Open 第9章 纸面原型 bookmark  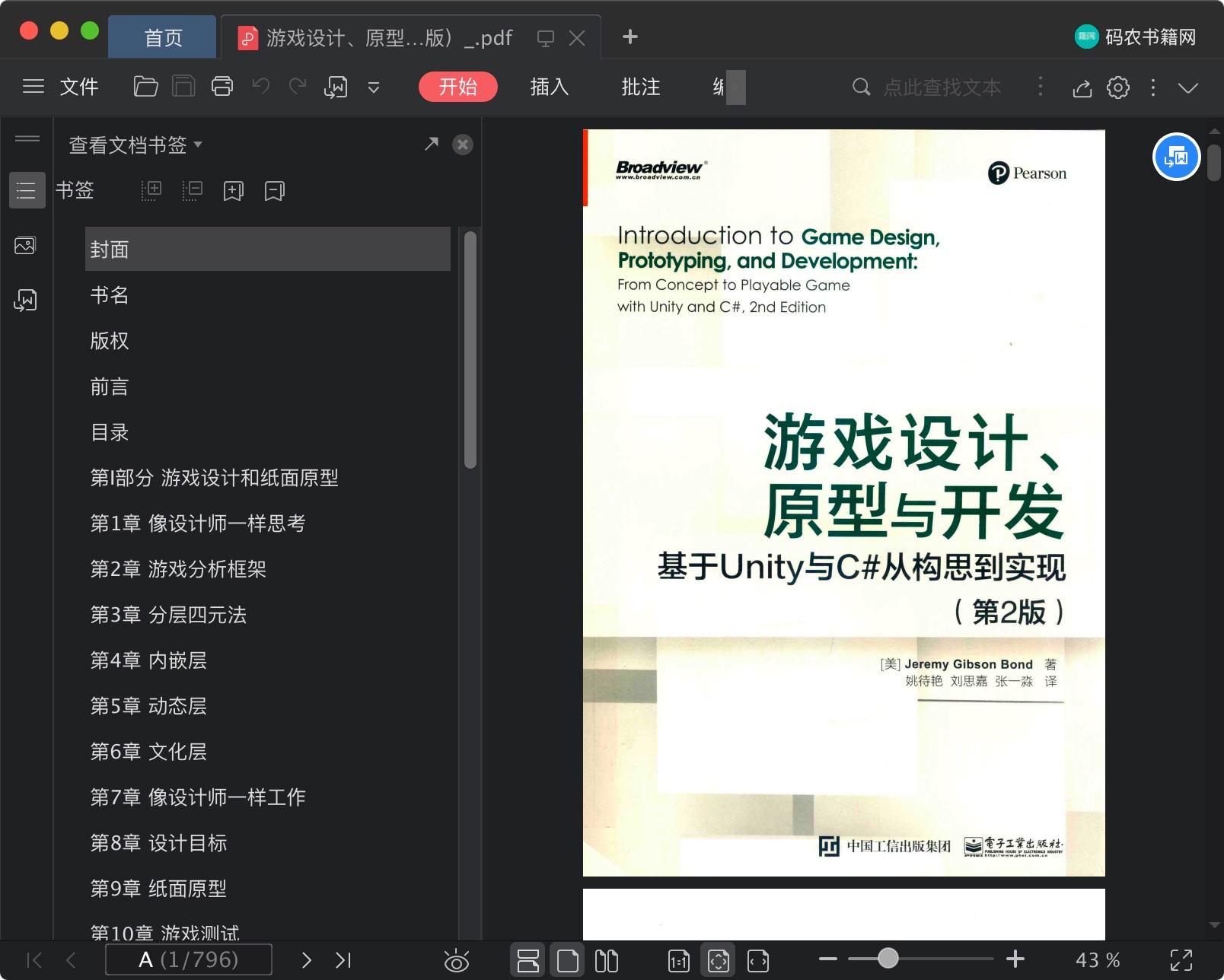pyautogui.click(x=158, y=889)
